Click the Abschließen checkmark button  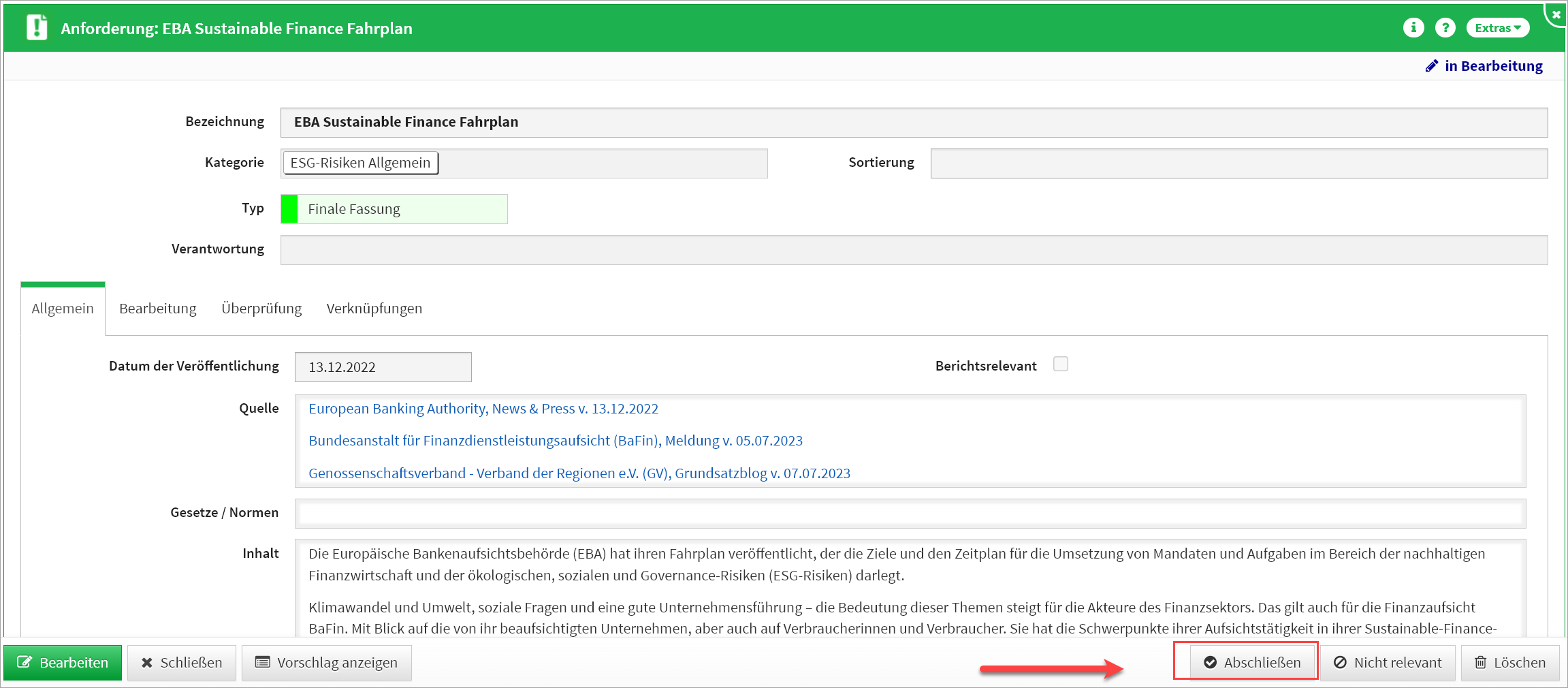pos(1251,663)
